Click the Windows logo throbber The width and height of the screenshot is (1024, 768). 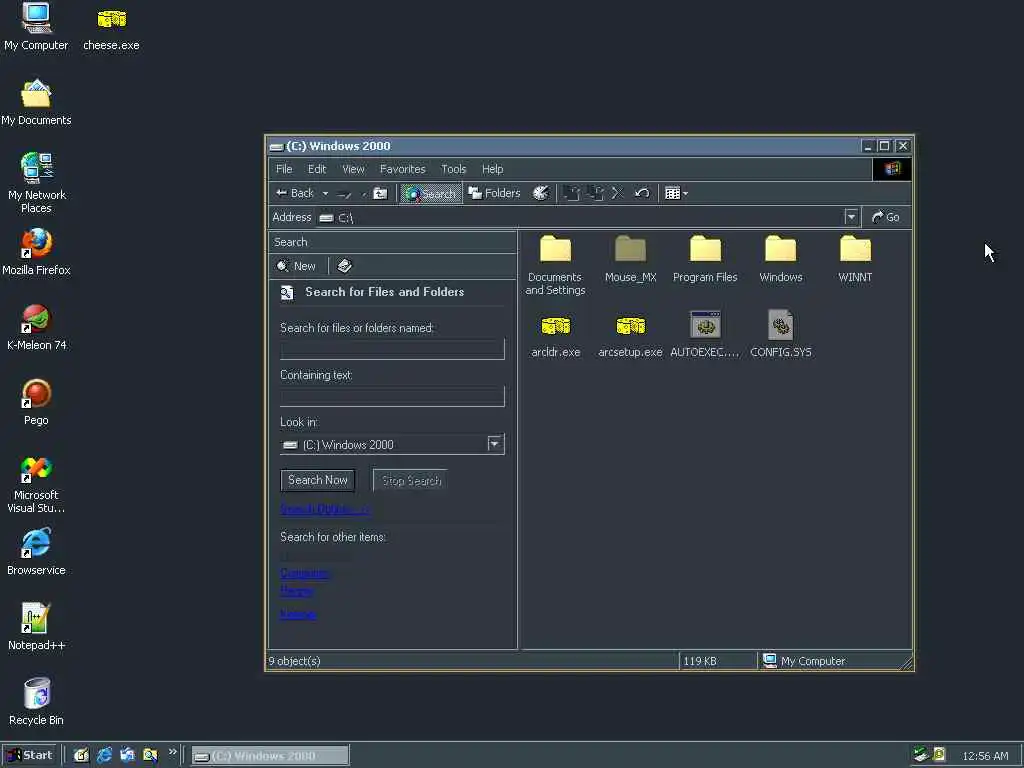coord(891,169)
